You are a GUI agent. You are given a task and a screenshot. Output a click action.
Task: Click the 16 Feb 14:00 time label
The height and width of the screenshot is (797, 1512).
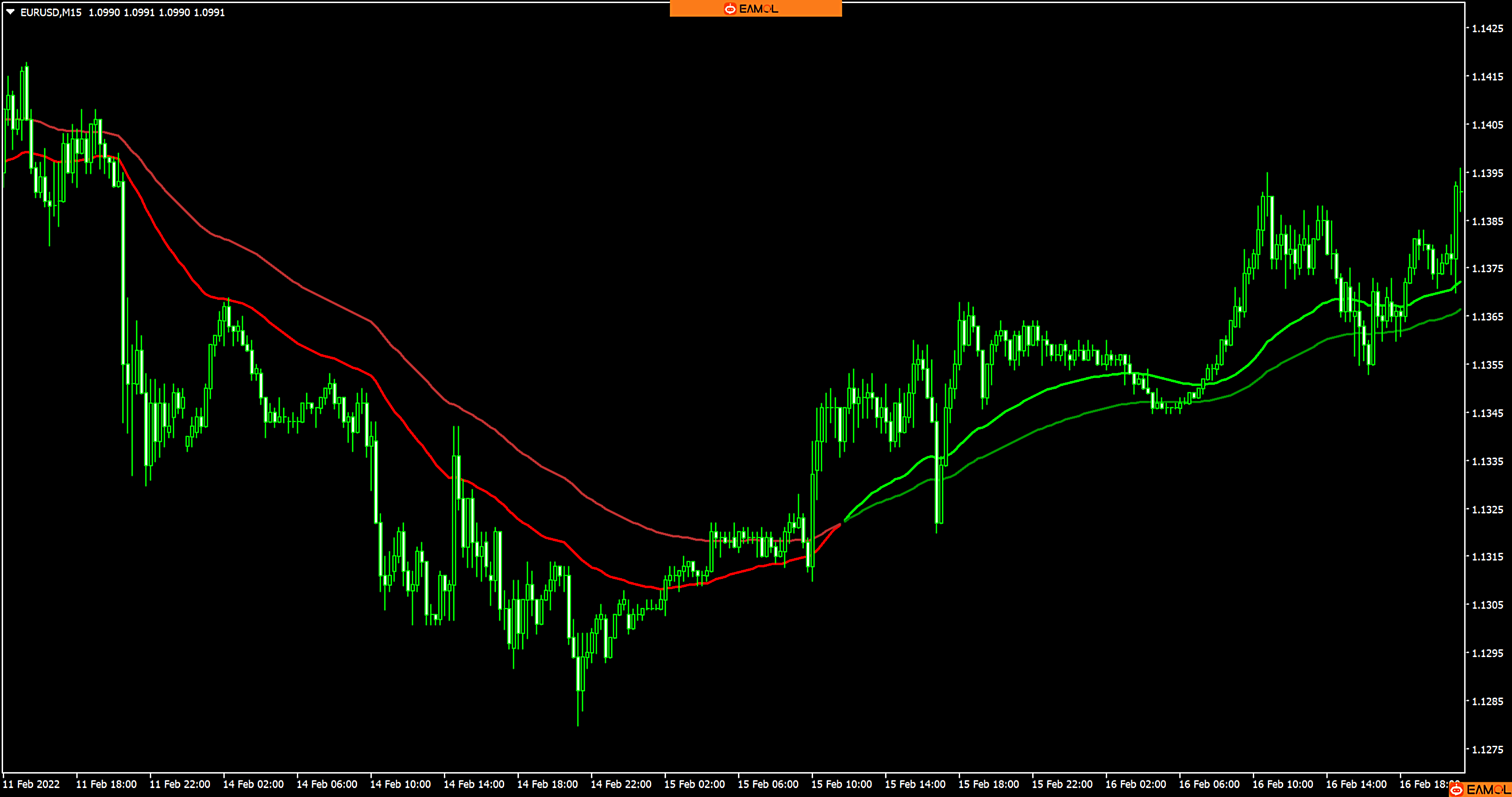pos(1356,784)
